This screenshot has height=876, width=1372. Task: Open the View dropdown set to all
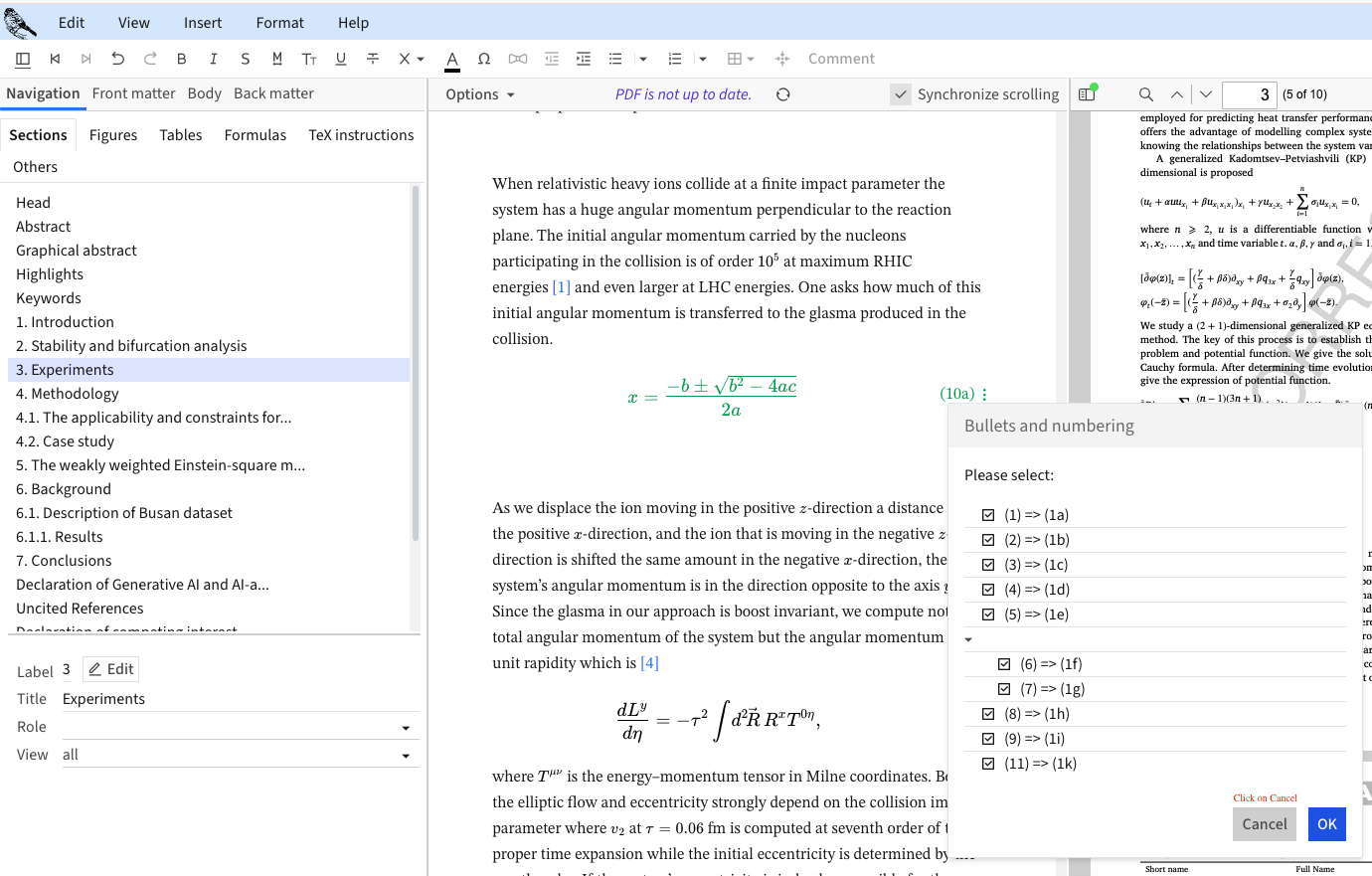click(x=239, y=756)
